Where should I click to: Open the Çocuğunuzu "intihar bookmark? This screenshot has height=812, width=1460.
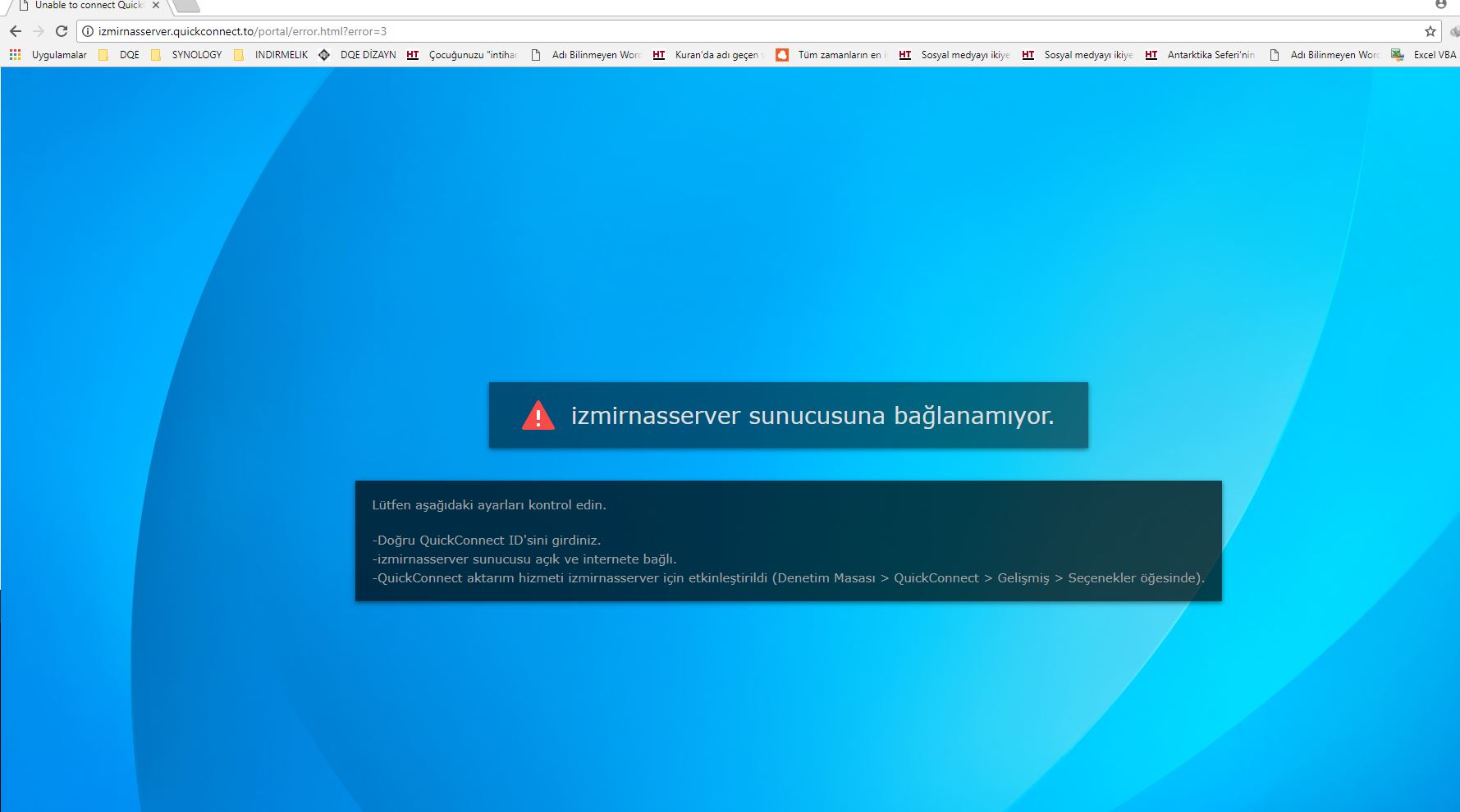tap(462, 55)
